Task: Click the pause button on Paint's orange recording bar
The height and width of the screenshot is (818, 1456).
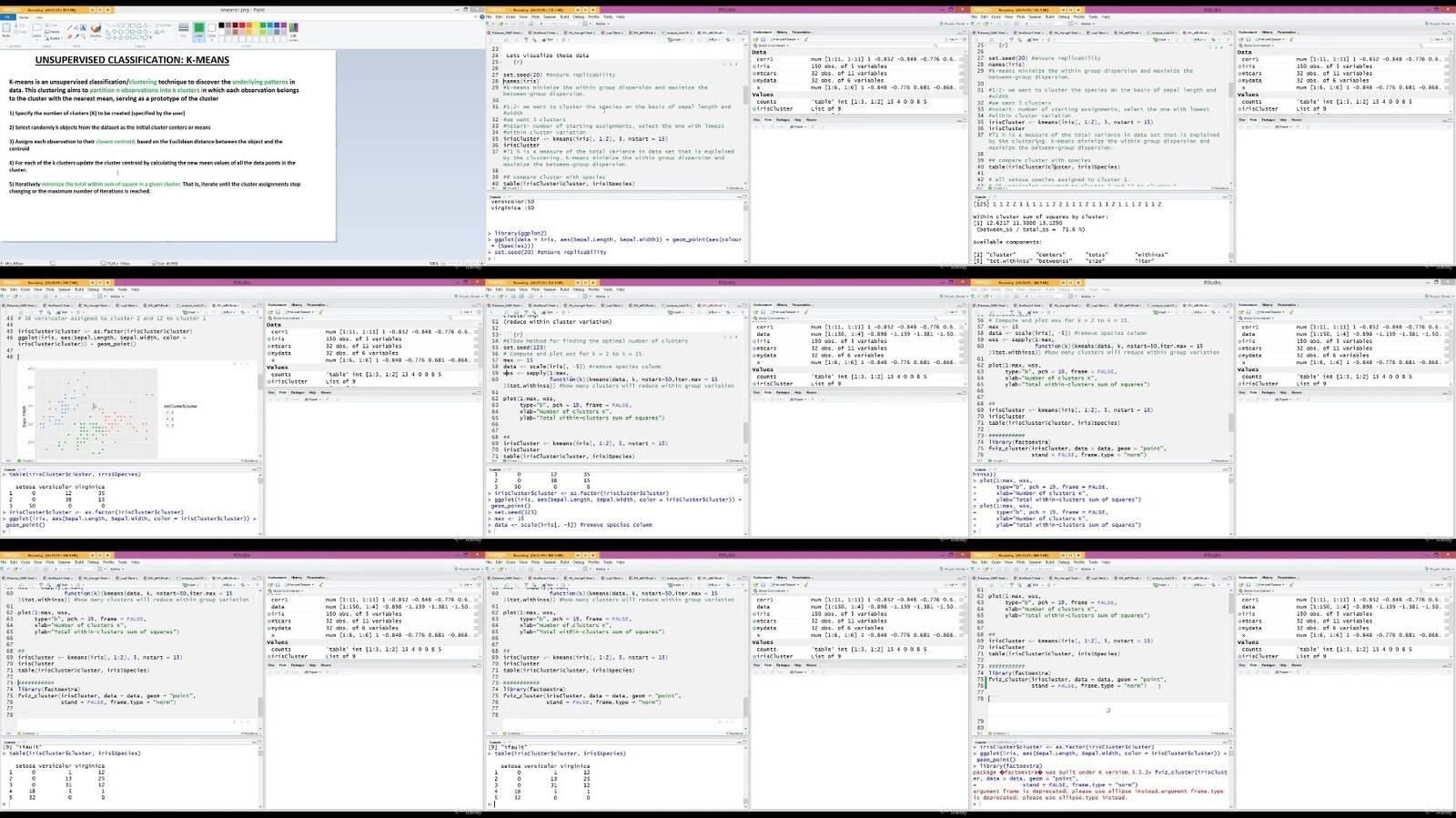Action: click(x=100, y=10)
